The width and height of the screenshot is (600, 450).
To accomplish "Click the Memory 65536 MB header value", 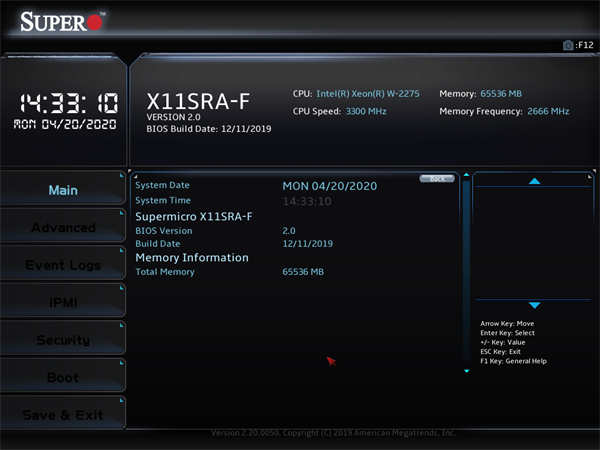I will tap(501, 94).
